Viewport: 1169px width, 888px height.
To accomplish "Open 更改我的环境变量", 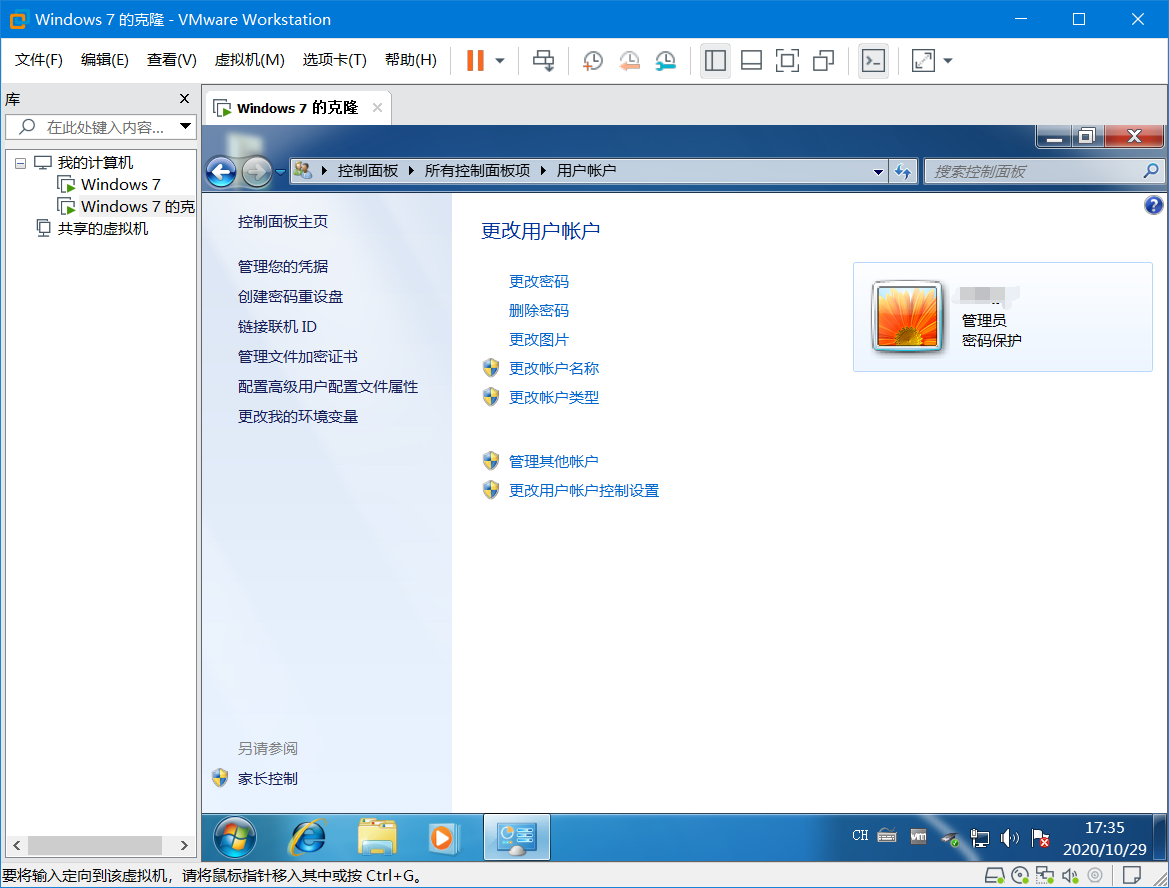I will pos(297,416).
